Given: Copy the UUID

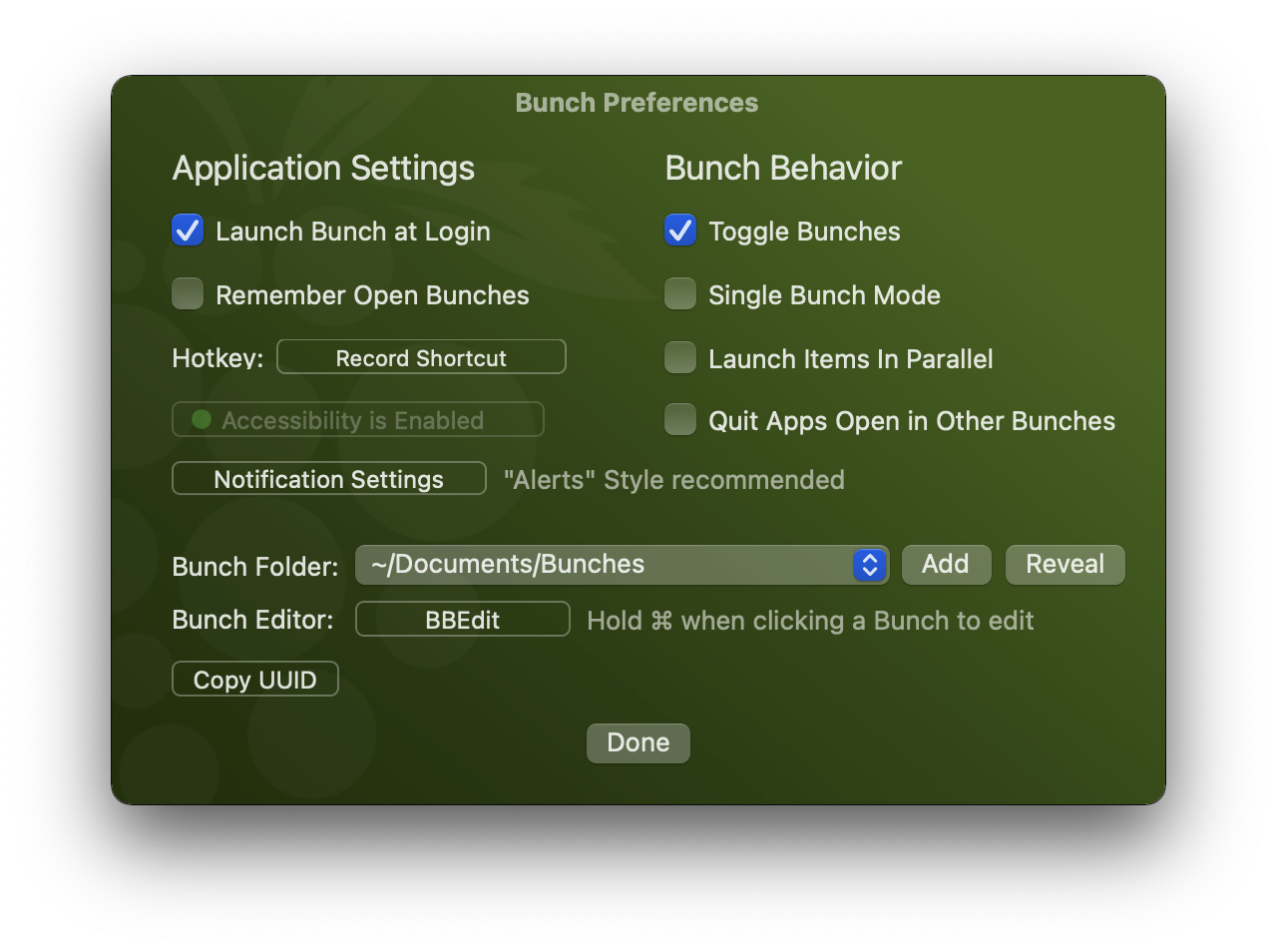Looking at the screenshot, I should [x=255, y=680].
